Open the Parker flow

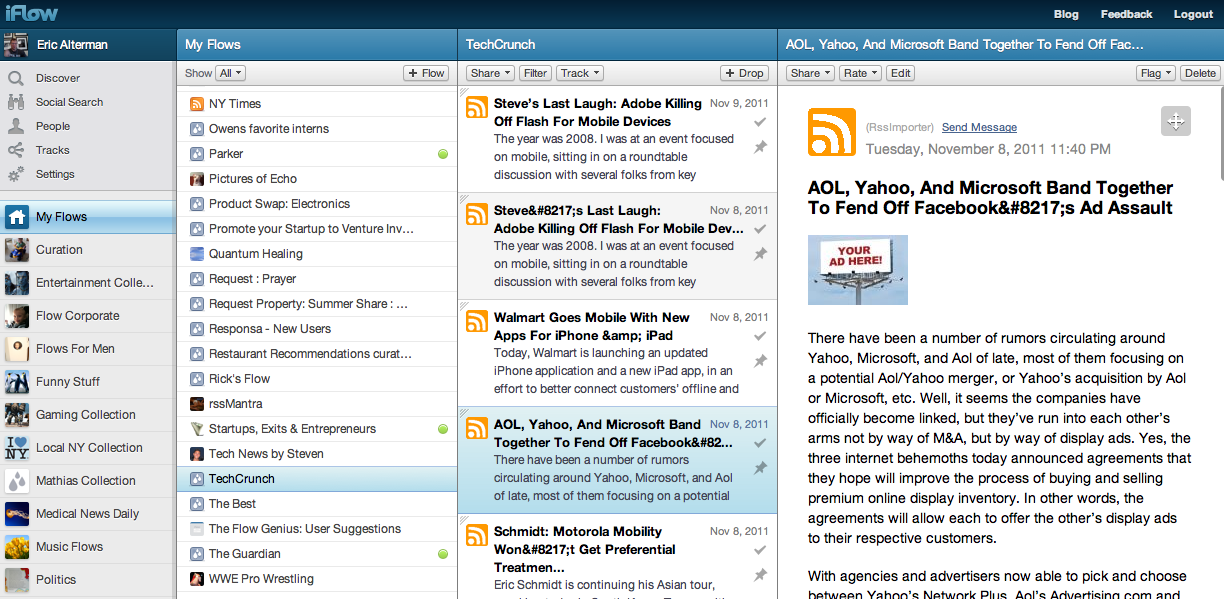pyautogui.click(x=317, y=154)
